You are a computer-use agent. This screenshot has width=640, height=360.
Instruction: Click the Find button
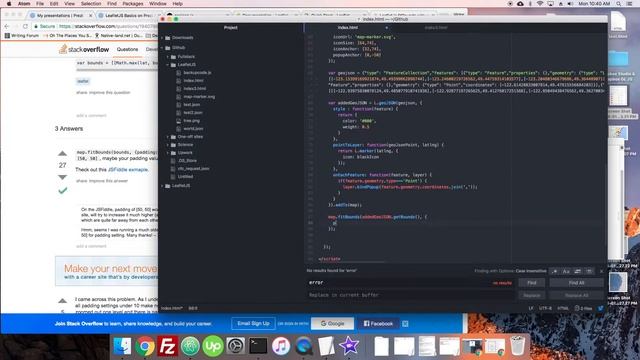pos(531,282)
